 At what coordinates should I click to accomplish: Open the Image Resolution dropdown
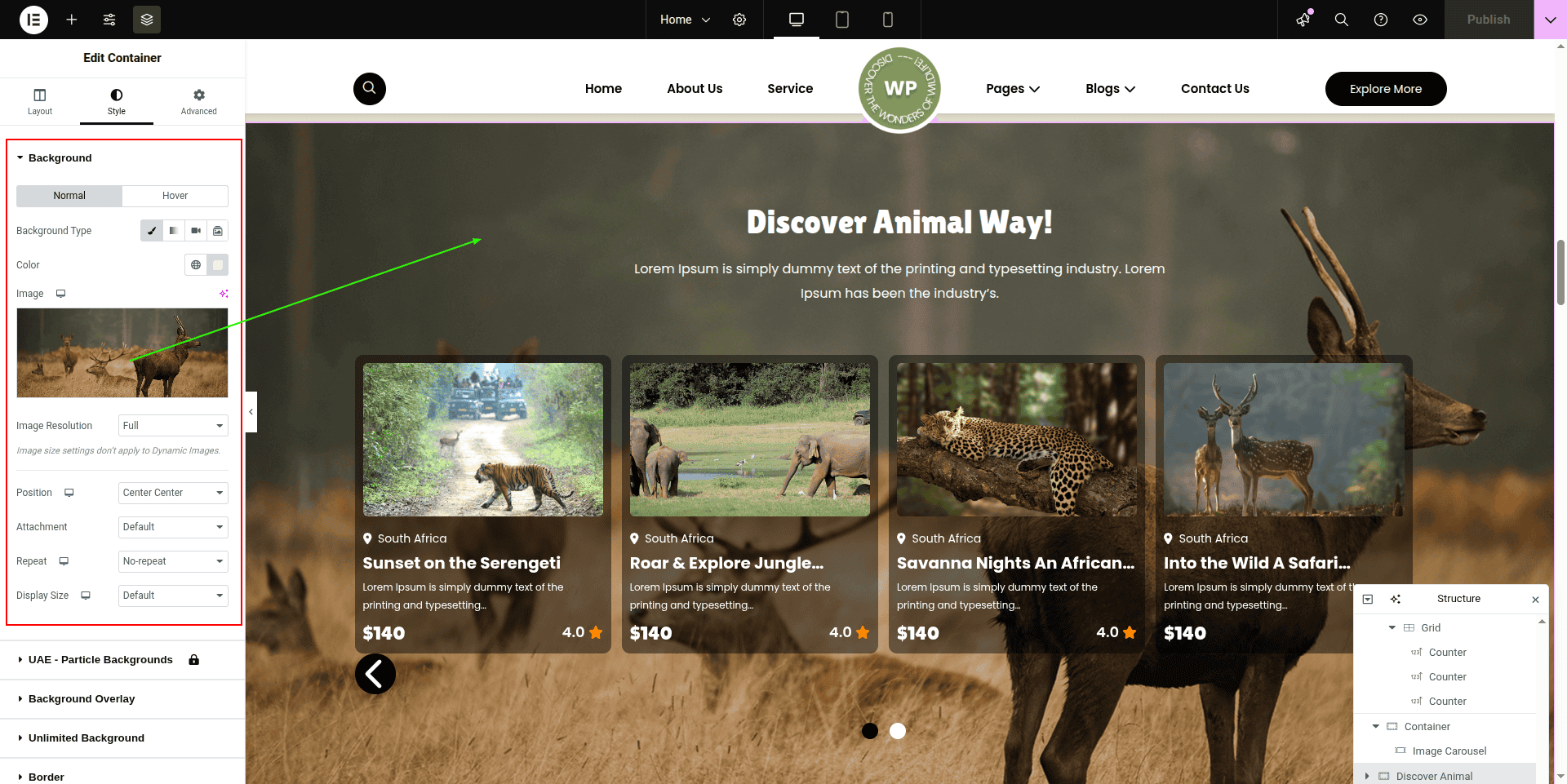pyautogui.click(x=173, y=426)
